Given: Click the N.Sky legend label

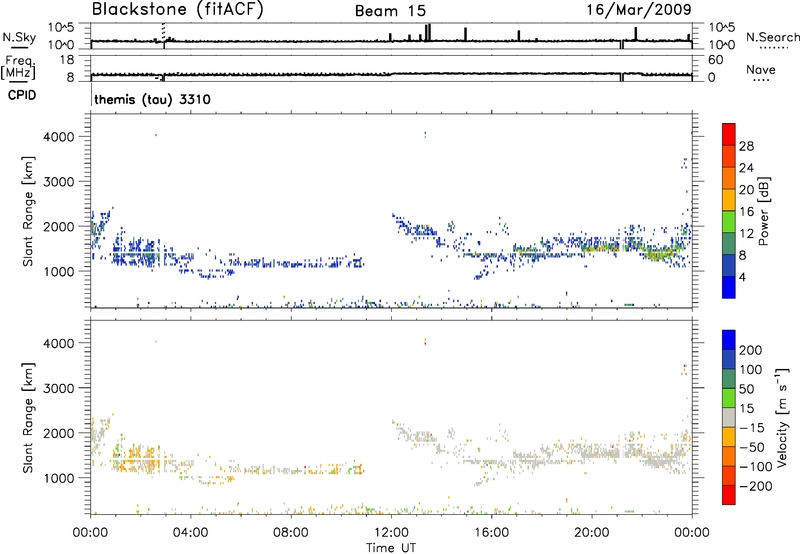Looking at the screenshot, I should pyautogui.click(x=19, y=37).
